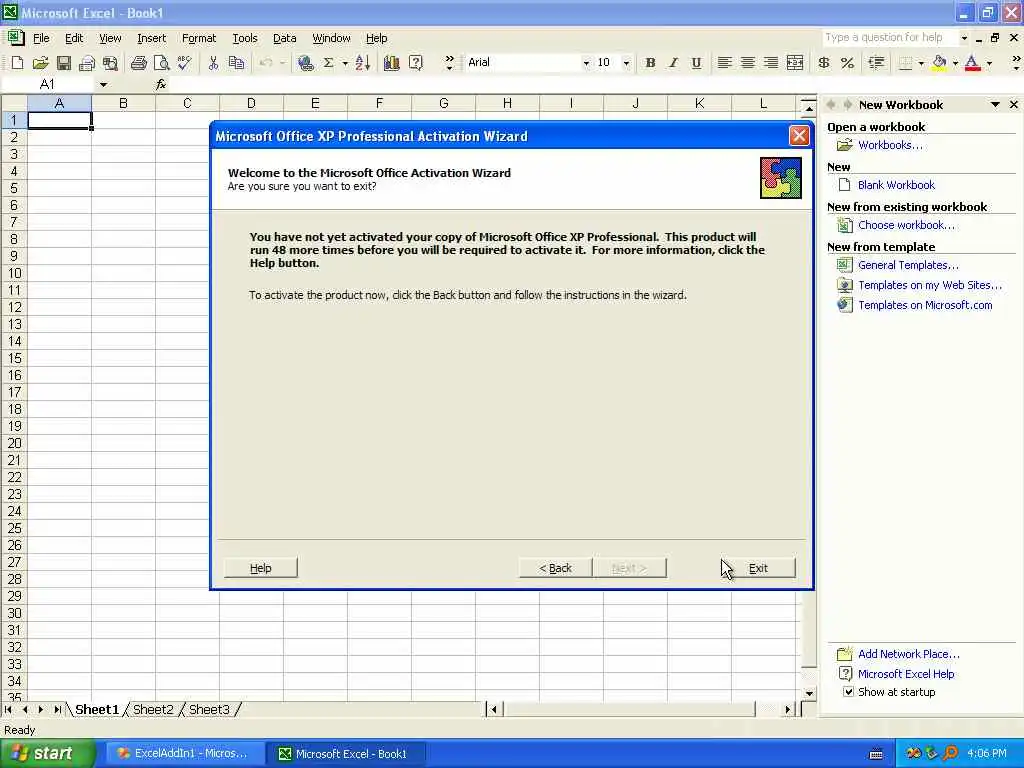Toggle Italic formatting

(673, 63)
